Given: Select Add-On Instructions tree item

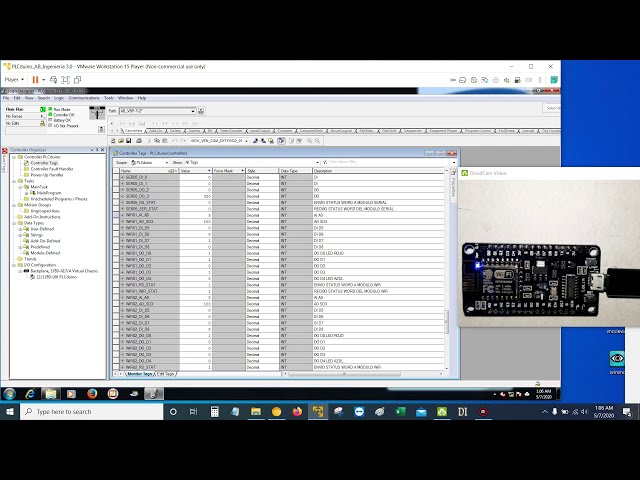Looking at the screenshot, I should [x=42, y=217].
